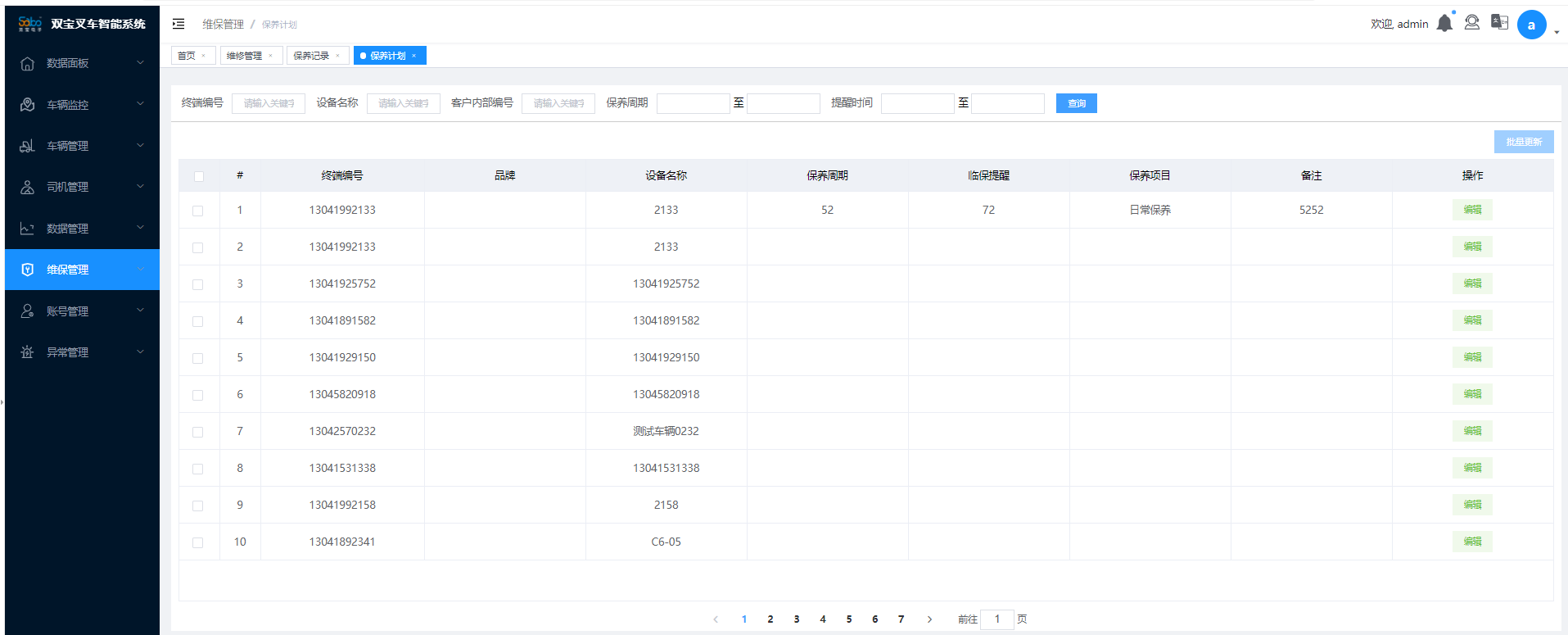Click the 维保管理 shield icon

27,270
